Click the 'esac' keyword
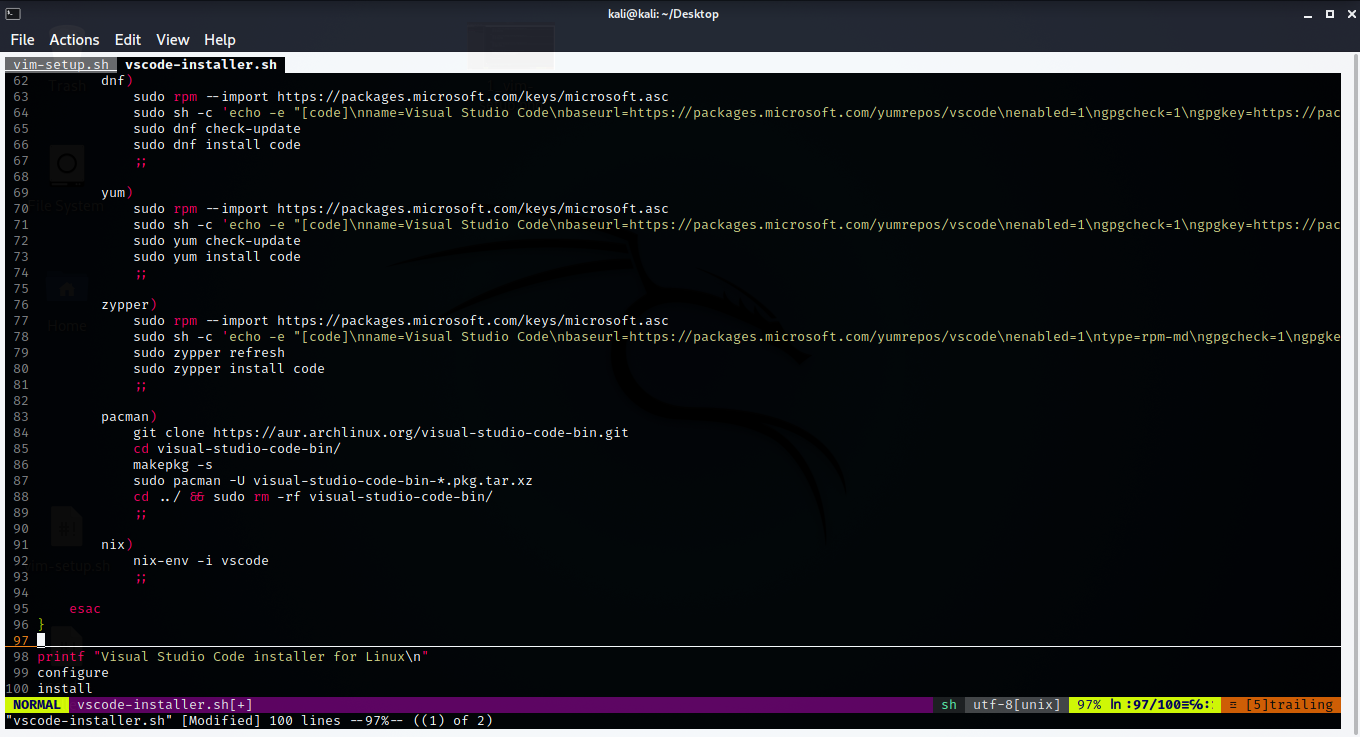 pyautogui.click(x=85, y=609)
